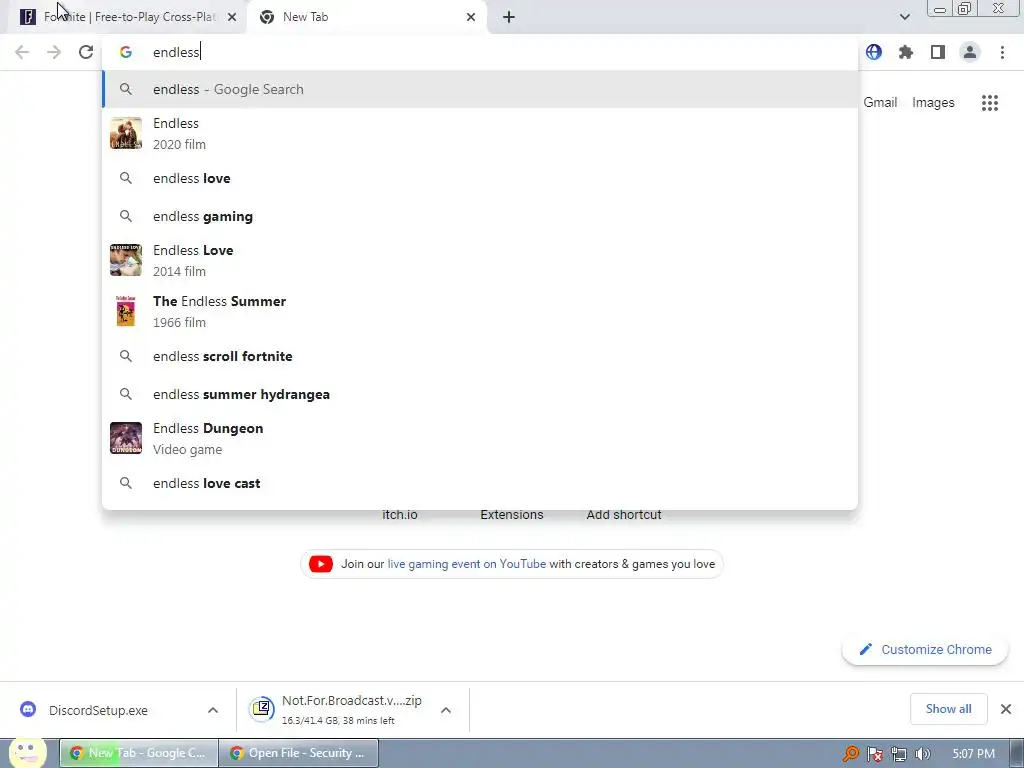Open the Extensions shortcut
Image resolution: width=1024 pixels, height=768 pixels.
click(512, 515)
